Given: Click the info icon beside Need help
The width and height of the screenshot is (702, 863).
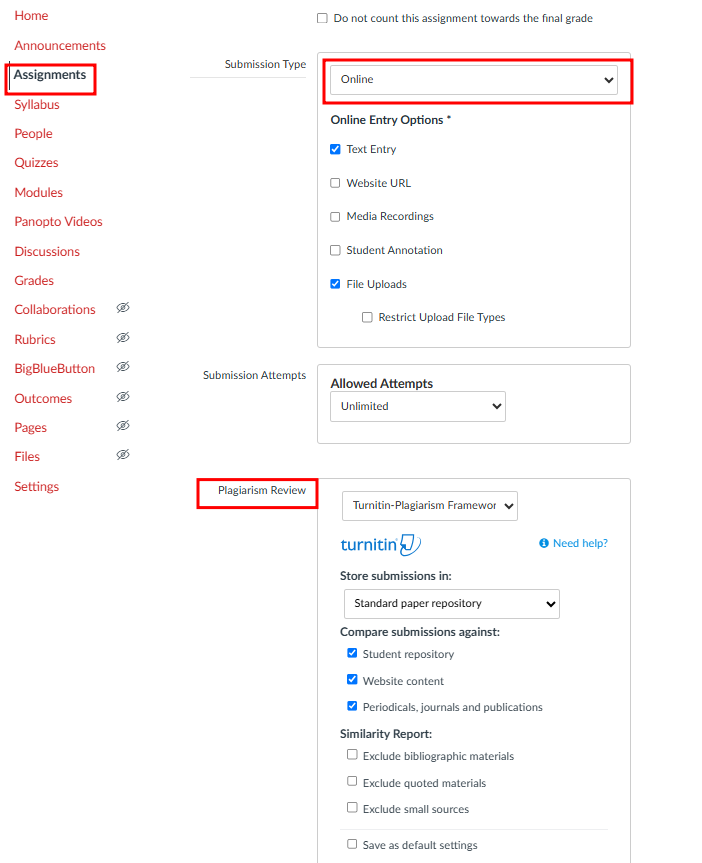Looking at the screenshot, I should (544, 543).
